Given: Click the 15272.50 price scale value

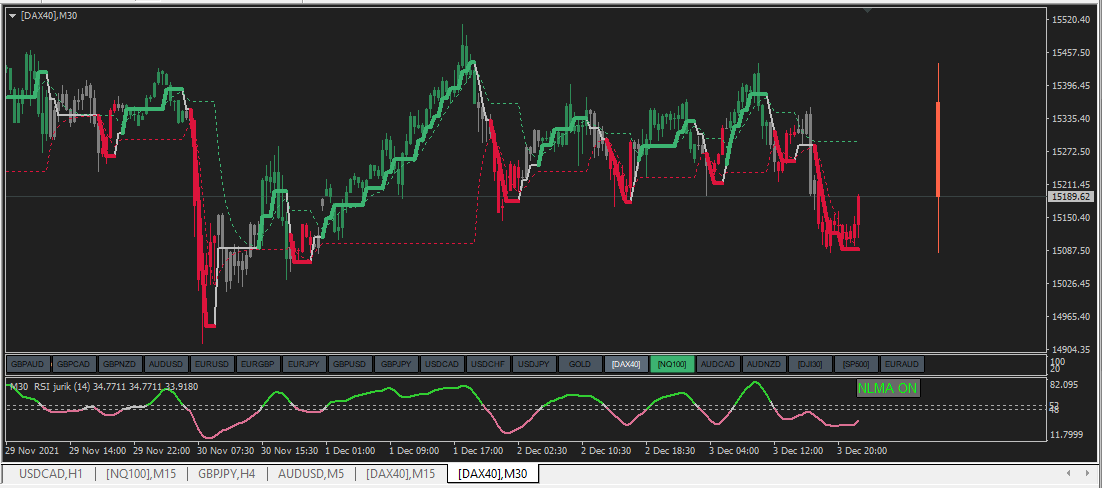Looking at the screenshot, I should point(1072,151).
